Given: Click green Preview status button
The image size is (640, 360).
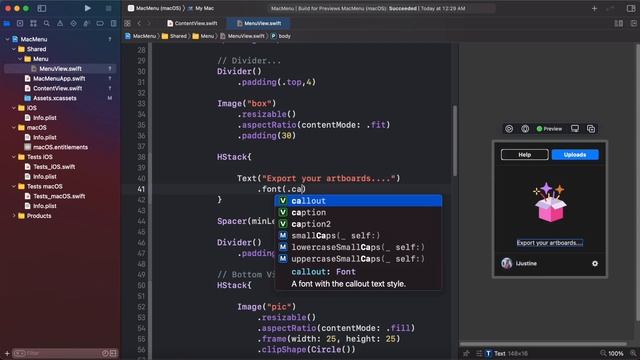Looking at the screenshot, I should [549, 129].
